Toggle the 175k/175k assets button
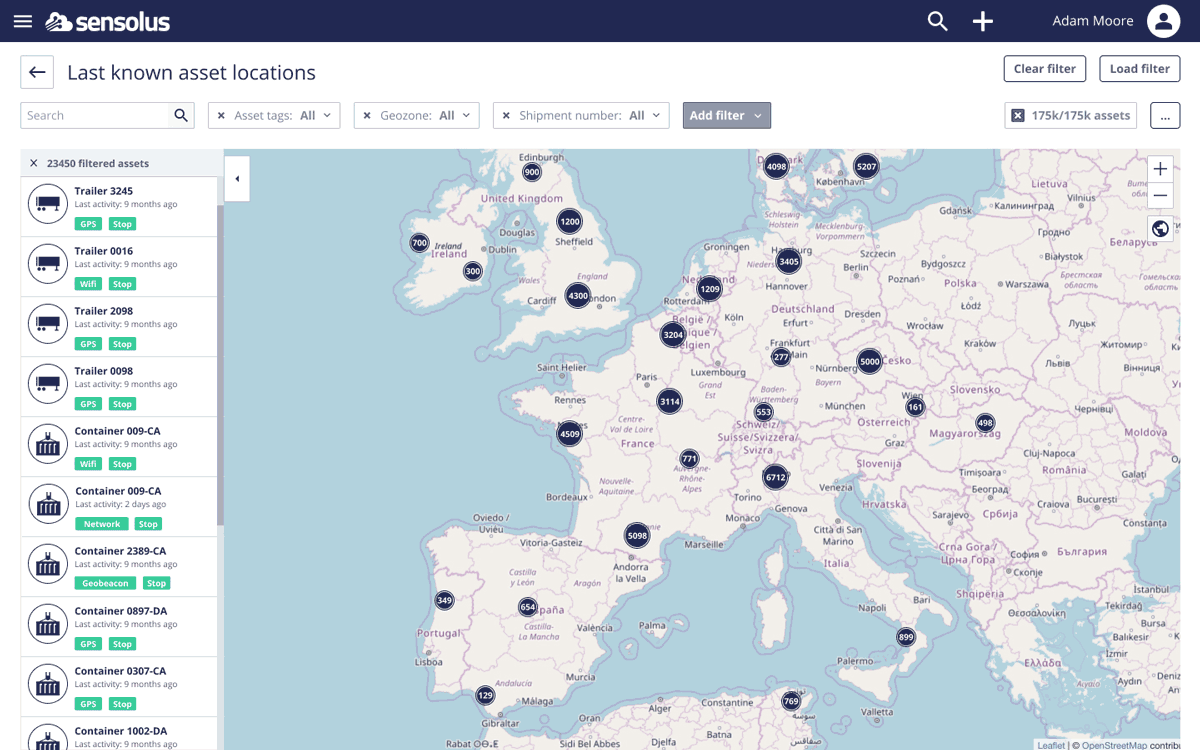Screen dimensions: 1200x750 coord(1071,115)
